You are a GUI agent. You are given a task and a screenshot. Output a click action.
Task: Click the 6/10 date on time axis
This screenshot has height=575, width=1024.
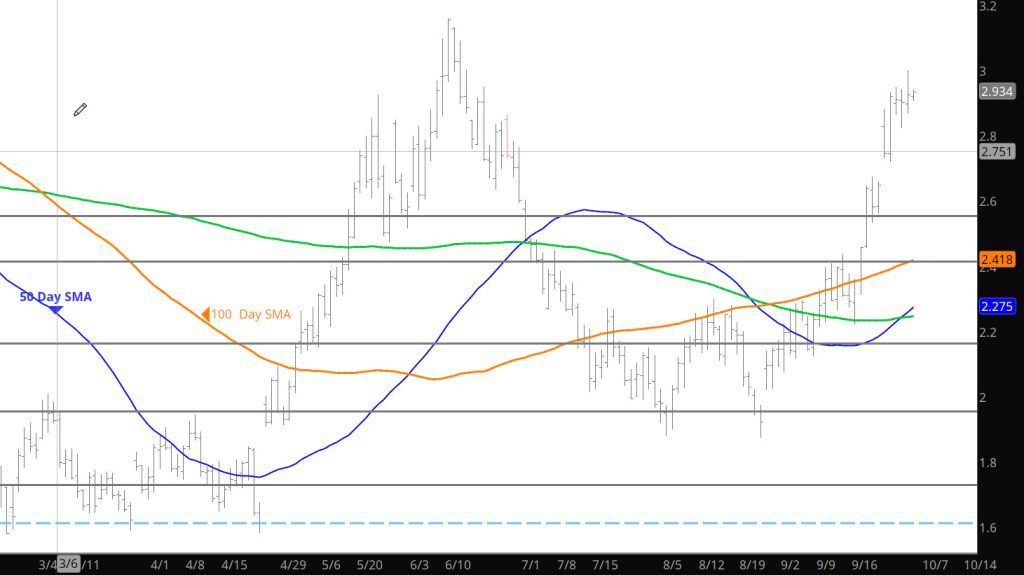point(460,565)
